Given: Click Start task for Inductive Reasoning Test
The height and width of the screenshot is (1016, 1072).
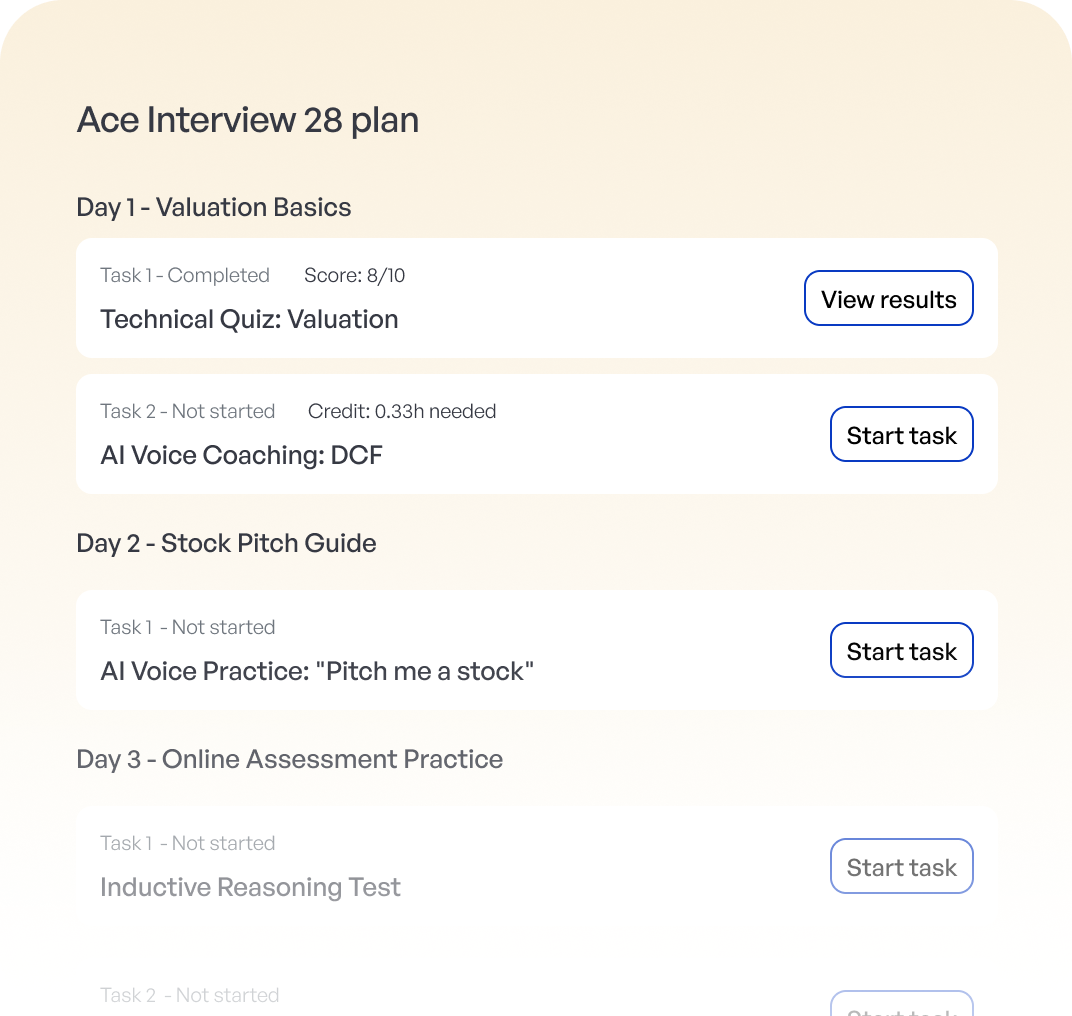Looking at the screenshot, I should pyautogui.click(x=901, y=866).
